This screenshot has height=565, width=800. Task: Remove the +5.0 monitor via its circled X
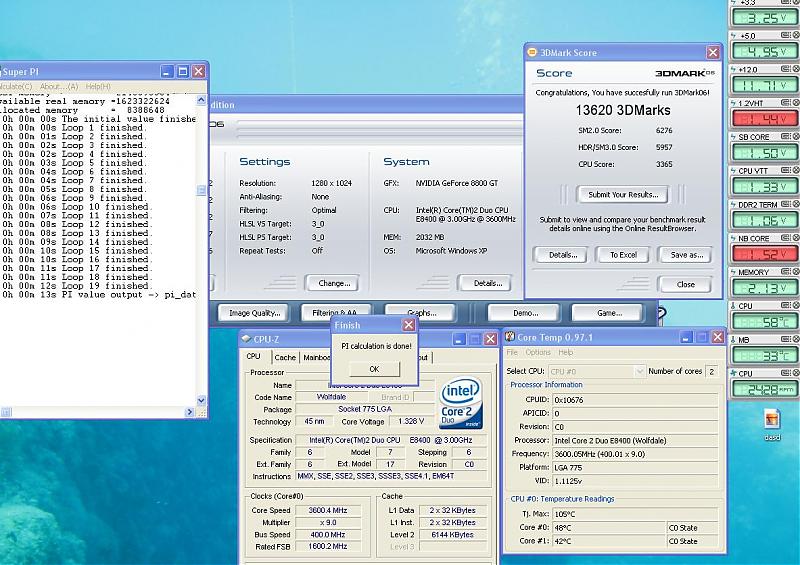(796, 35)
